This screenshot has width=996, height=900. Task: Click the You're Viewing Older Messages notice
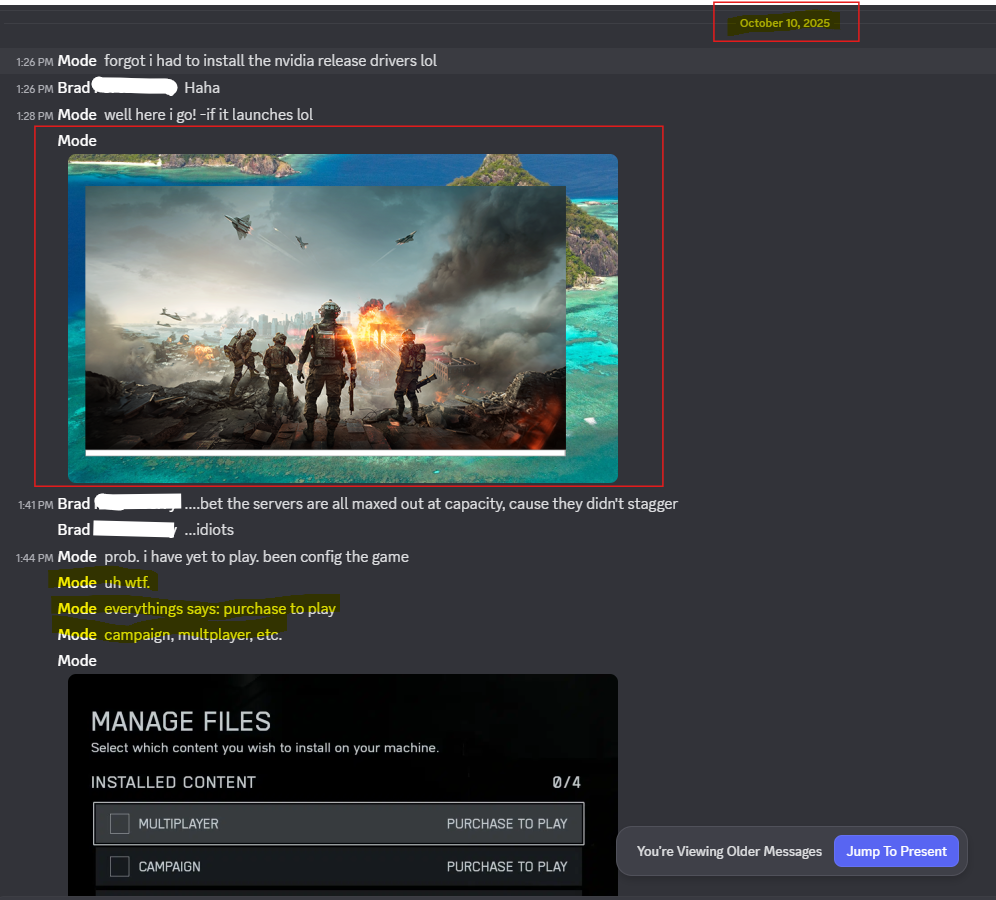(x=729, y=851)
